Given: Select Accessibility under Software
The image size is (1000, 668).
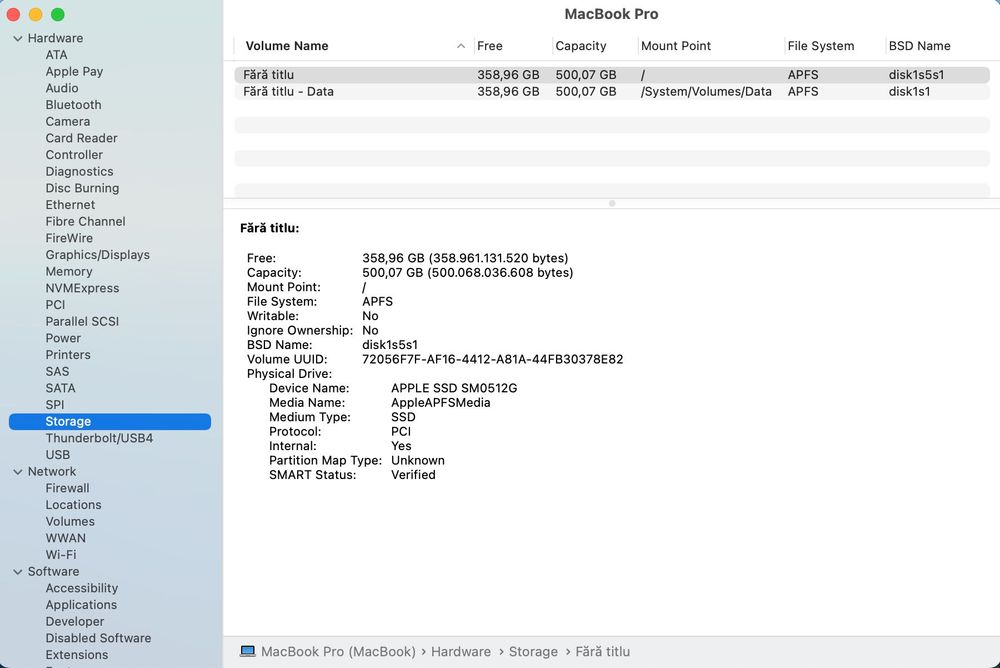Looking at the screenshot, I should pyautogui.click(x=82, y=588).
